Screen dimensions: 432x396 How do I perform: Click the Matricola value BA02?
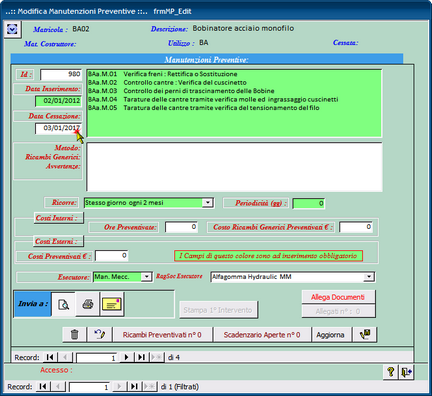(x=81, y=29)
